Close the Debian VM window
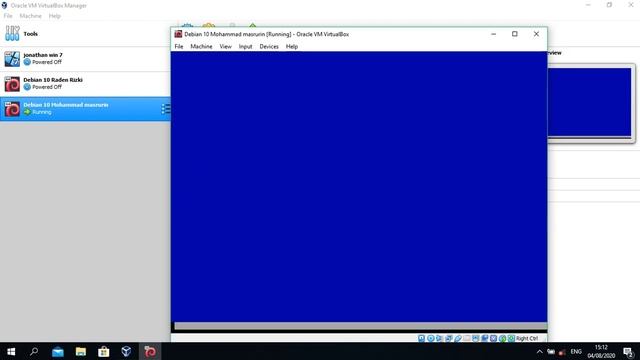Screen dimensions: 640x360 click(536, 34)
